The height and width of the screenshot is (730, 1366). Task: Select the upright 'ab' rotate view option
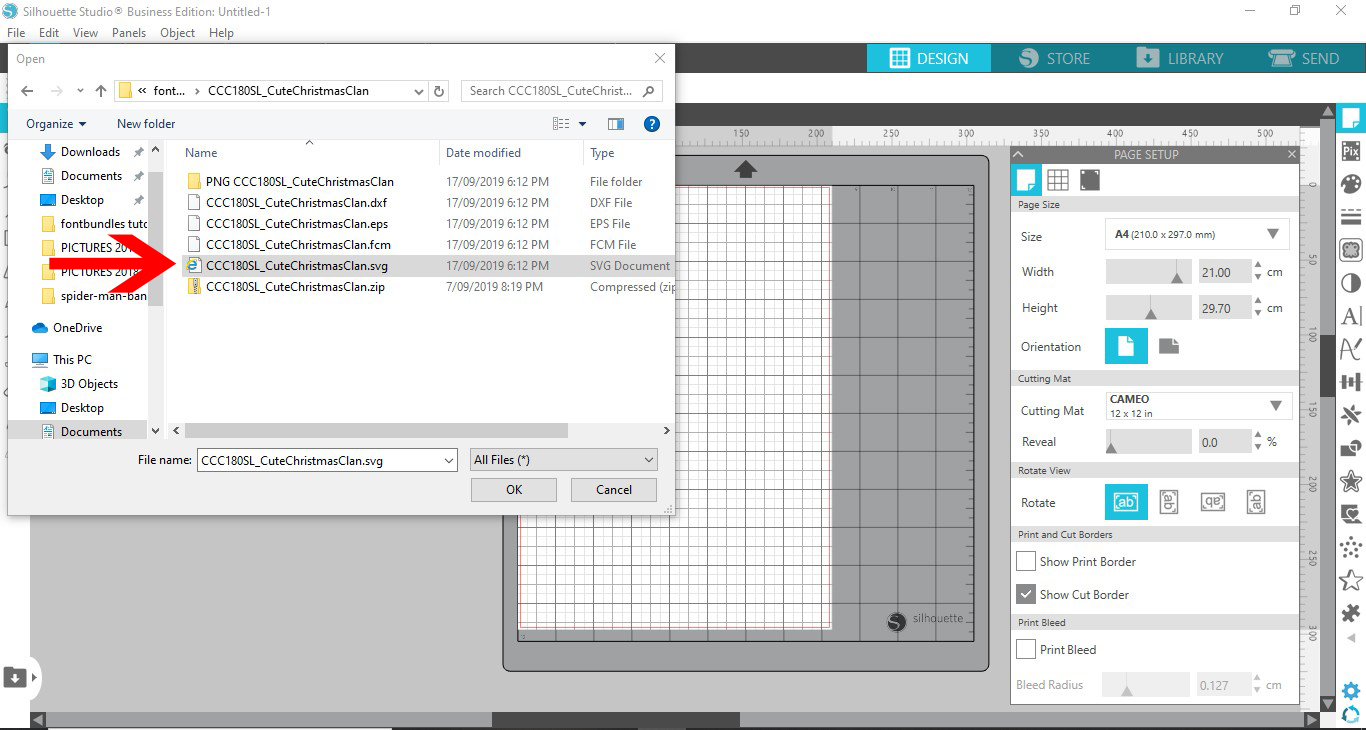pos(1126,502)
